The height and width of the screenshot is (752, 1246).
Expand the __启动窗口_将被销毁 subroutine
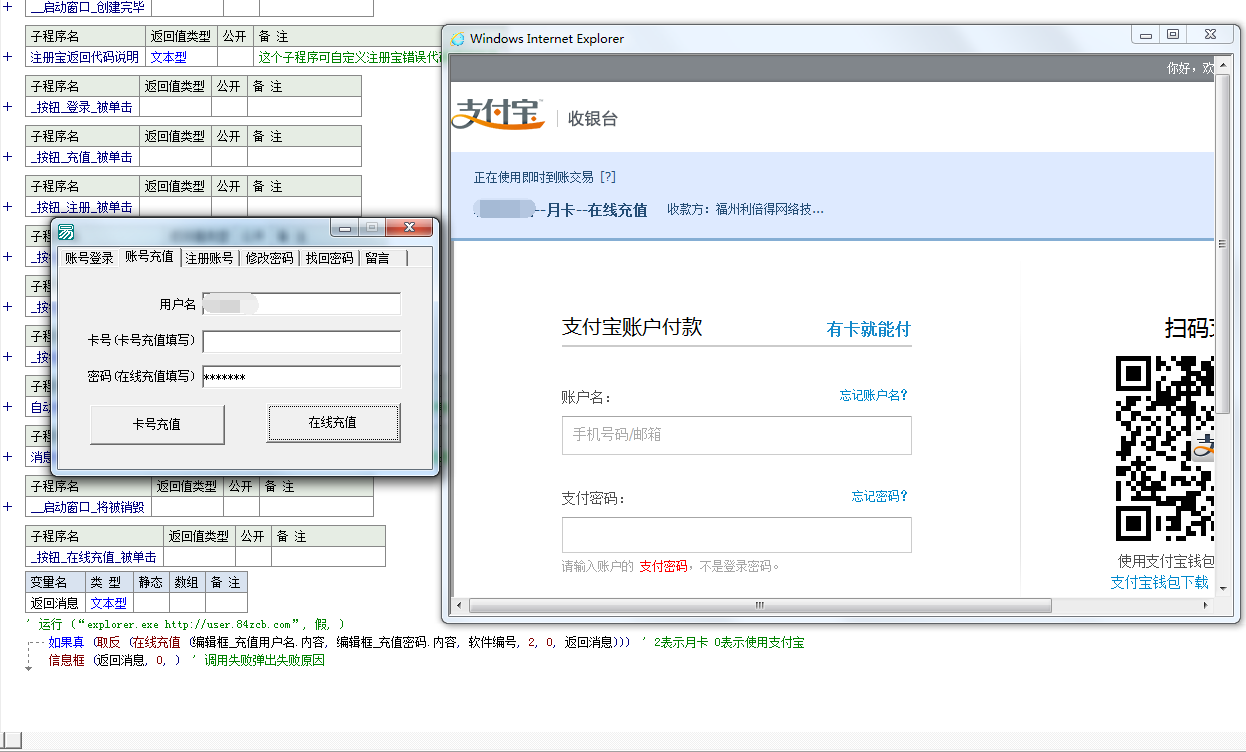[x=8, y=507]
